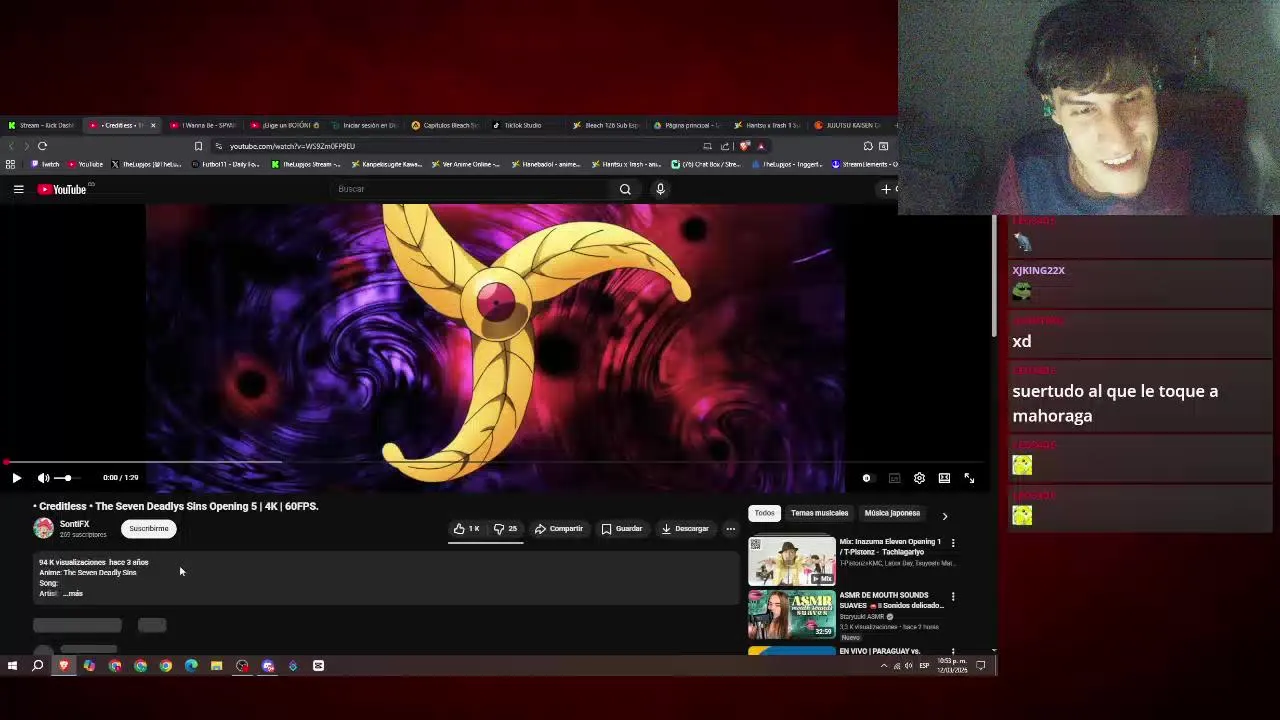Open the player settings gear

pyautogui.click(x=919, y=478)
